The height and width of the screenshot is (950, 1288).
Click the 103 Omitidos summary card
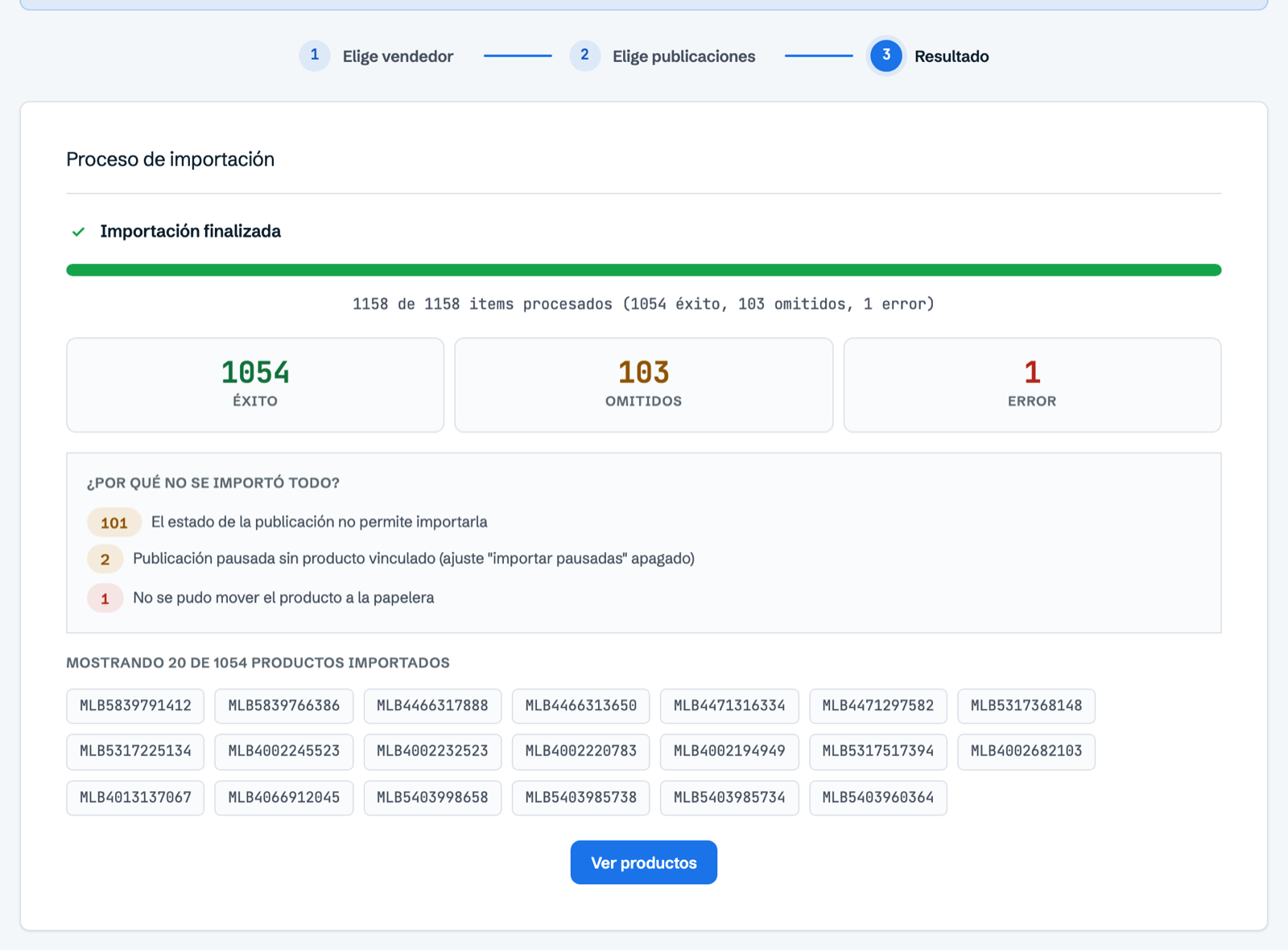(x=644, y=385)
